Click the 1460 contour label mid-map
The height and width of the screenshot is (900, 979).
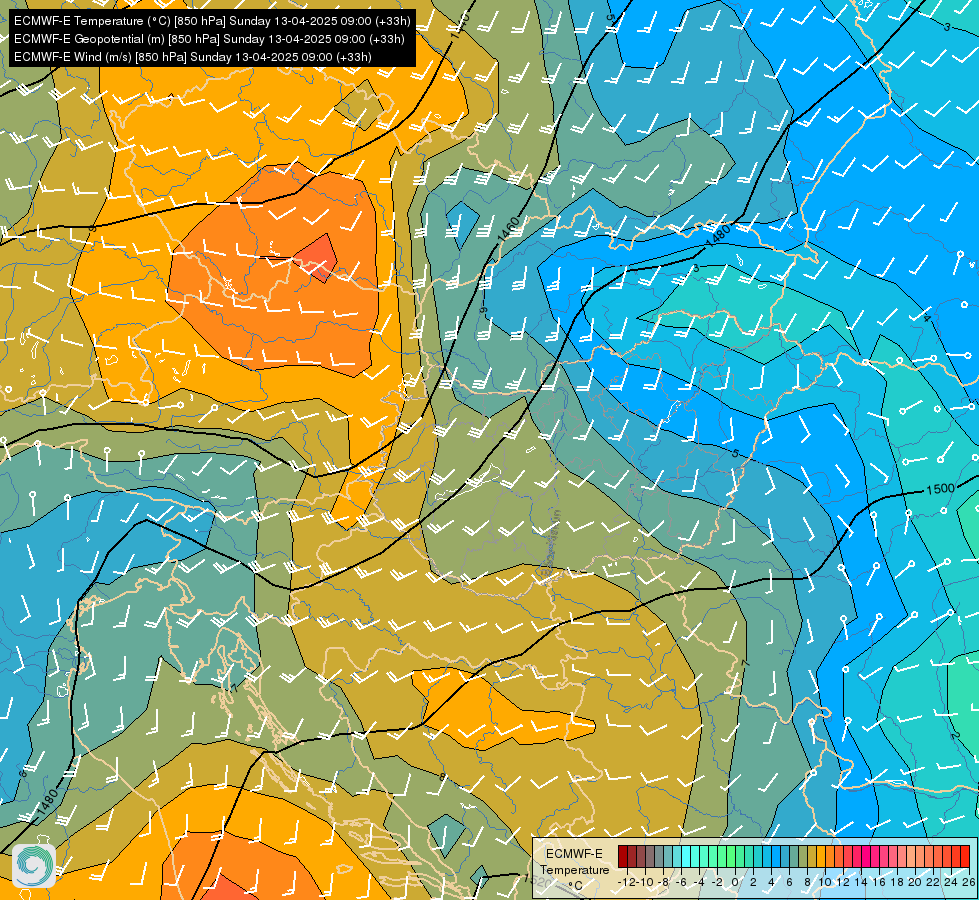[x=508, y=230]
